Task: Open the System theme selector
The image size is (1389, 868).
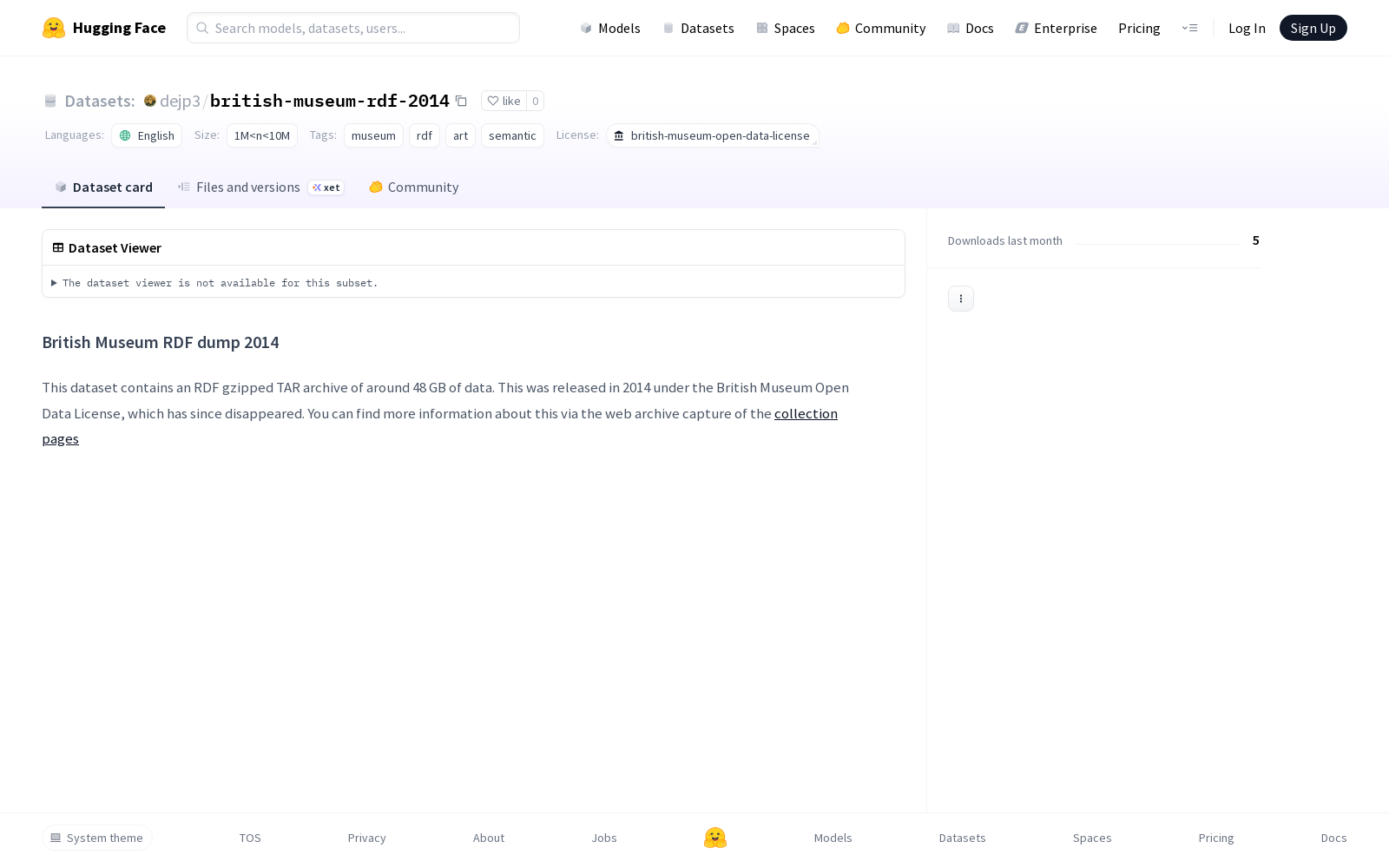Action: (x=97, y=838)
